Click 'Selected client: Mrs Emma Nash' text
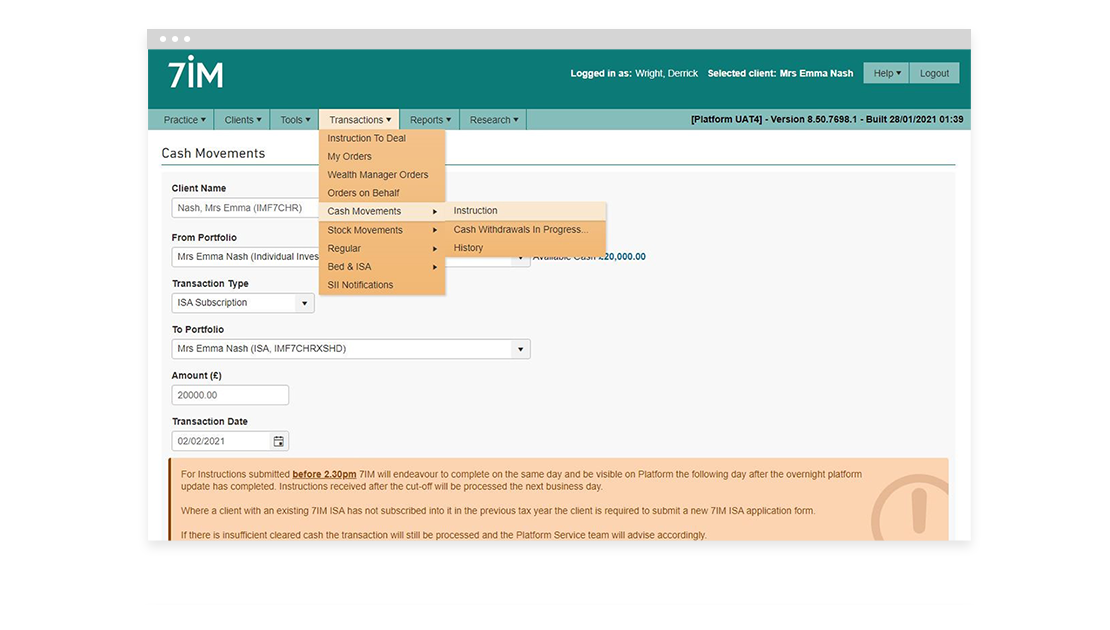The image size is (1110, 630). (x=780, y=73)
